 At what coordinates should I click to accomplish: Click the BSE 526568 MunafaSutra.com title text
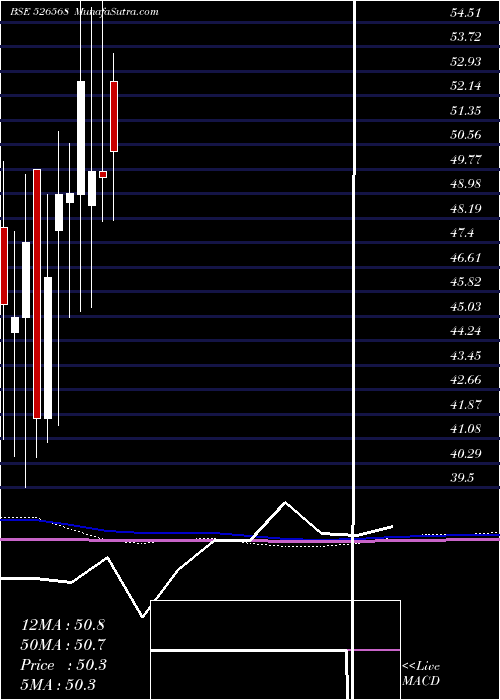tap(84, 12)
